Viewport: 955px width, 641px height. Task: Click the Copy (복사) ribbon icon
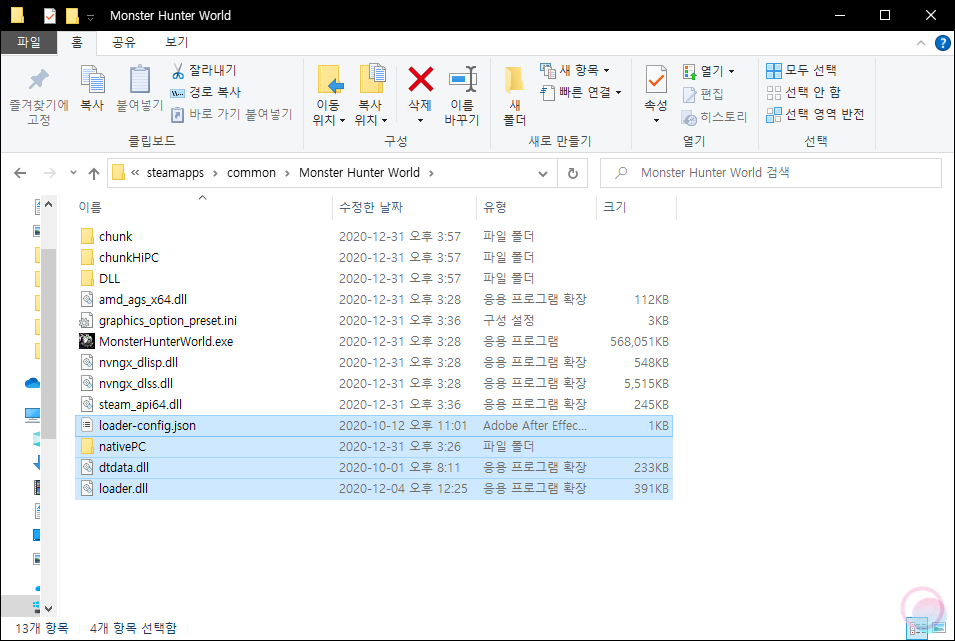pos(92,88)
